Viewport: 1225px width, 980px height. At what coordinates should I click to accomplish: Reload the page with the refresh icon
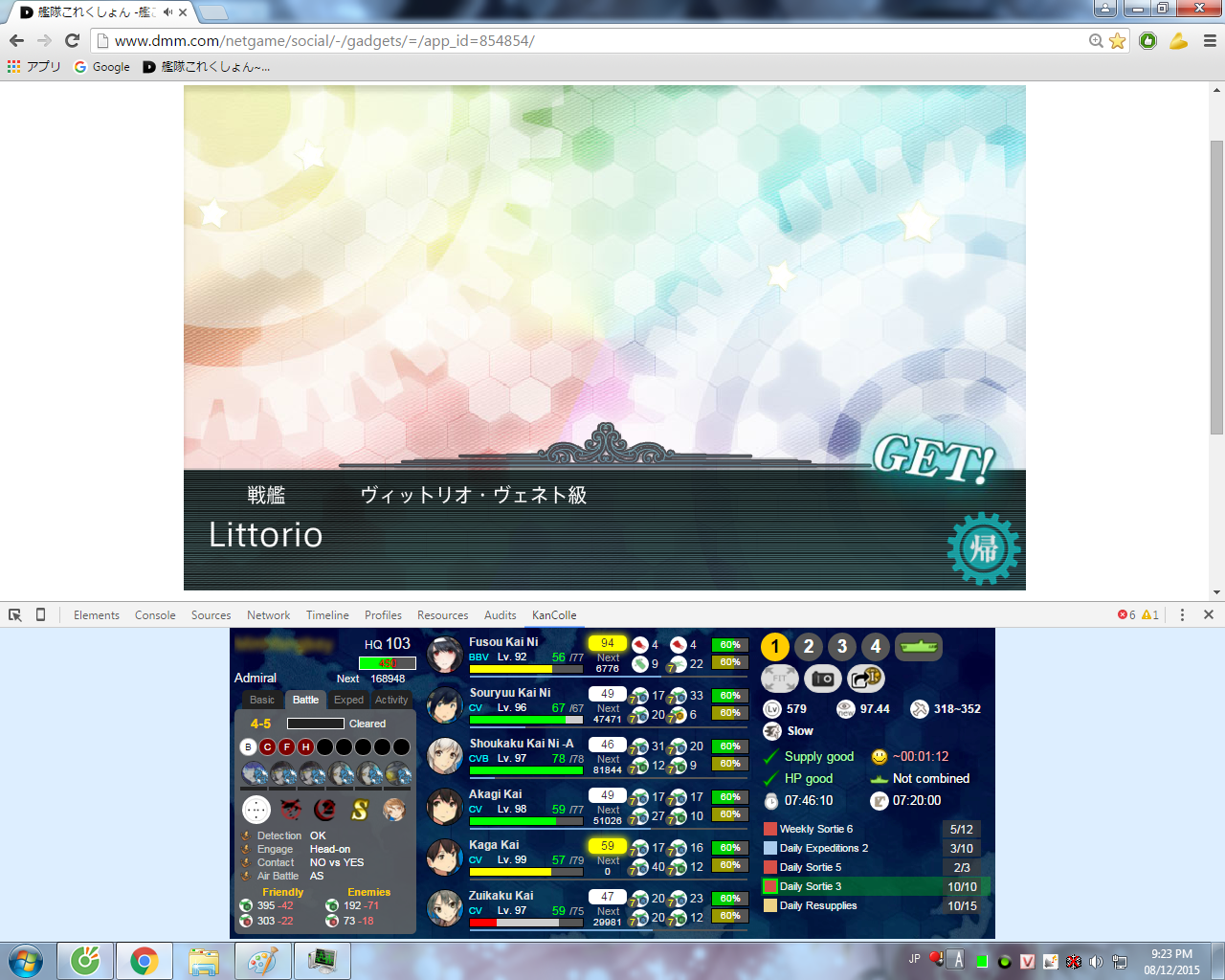[72, 40]
